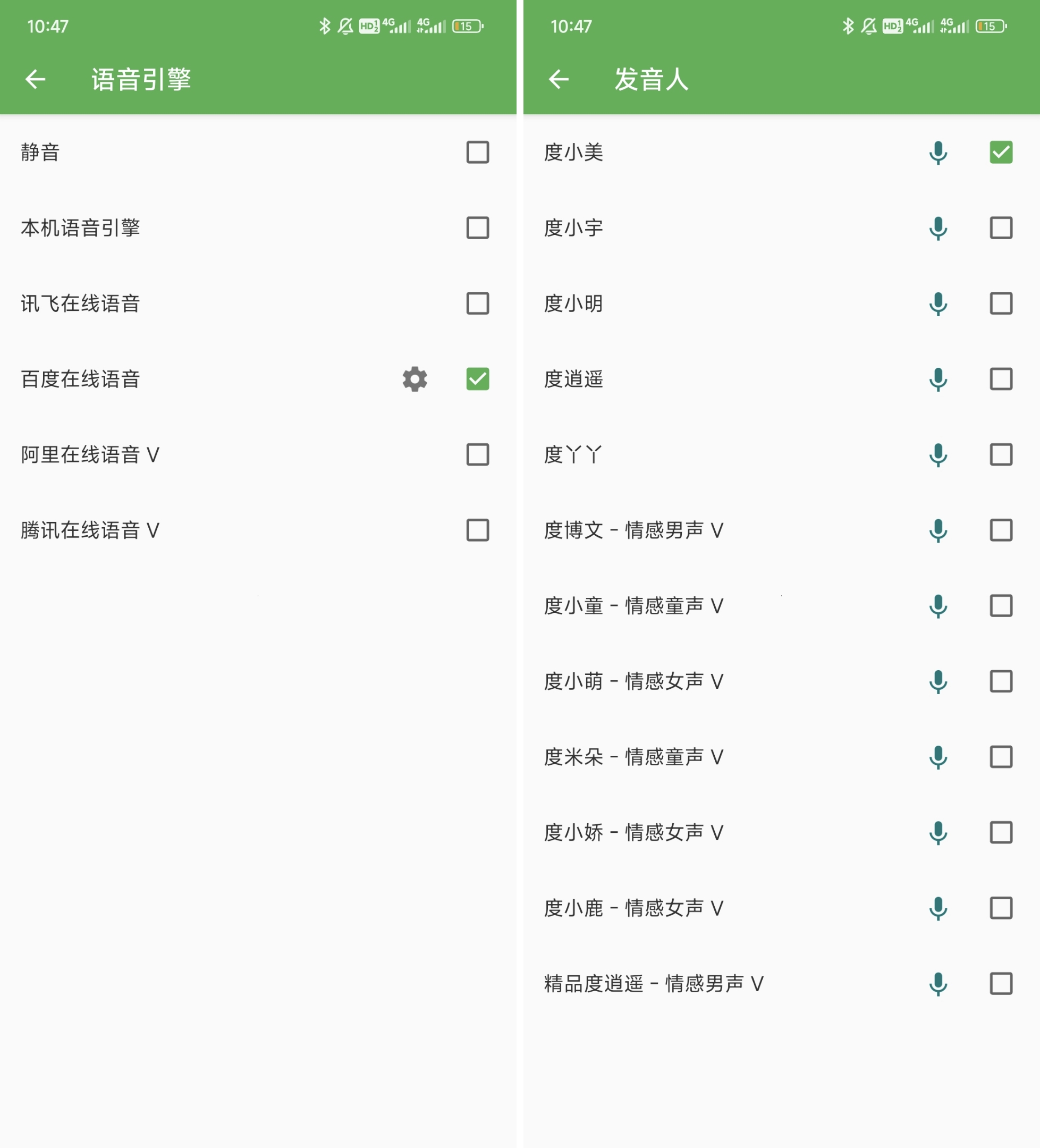Open settings gear for 百度在线语音
Viewport: 1040px width, 1148px height.
[x=415, y=378]
